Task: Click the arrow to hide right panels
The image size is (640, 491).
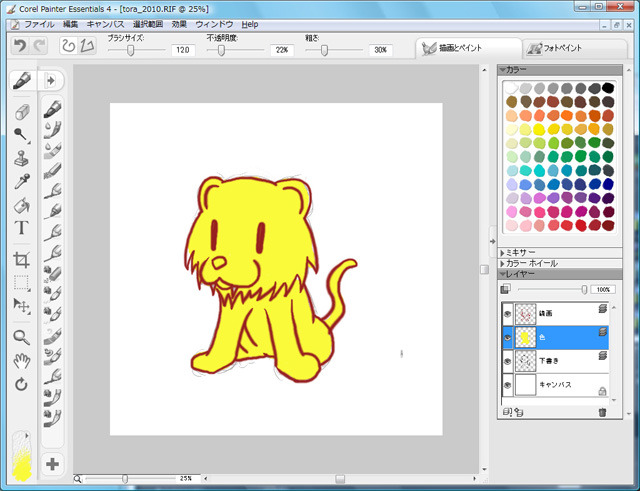Action: point(493,241)
